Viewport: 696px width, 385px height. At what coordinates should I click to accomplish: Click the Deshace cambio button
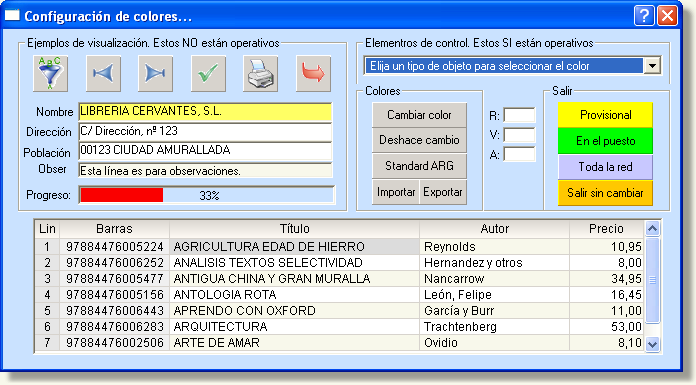tap(419, 140)
